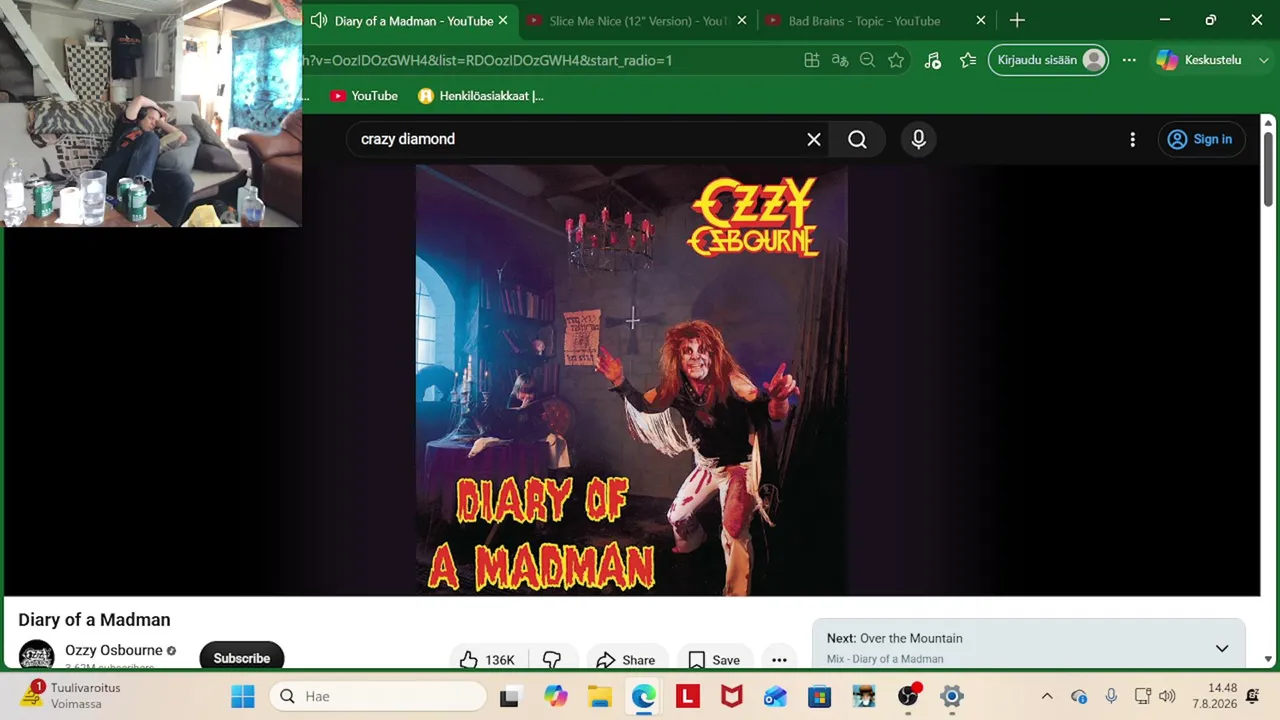Expand the Mix playlist panel chevron

click(x=1221, y=648)
